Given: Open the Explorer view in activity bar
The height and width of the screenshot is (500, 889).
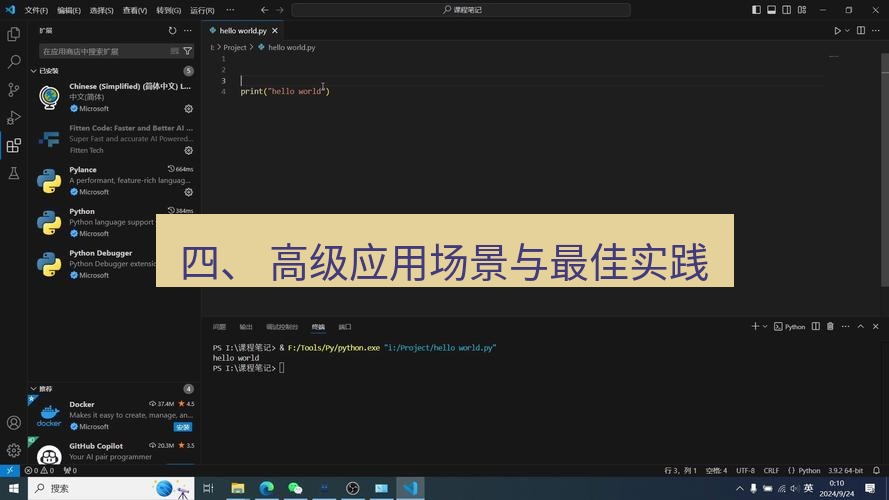Looking at the screenshot, I should 14,34.
